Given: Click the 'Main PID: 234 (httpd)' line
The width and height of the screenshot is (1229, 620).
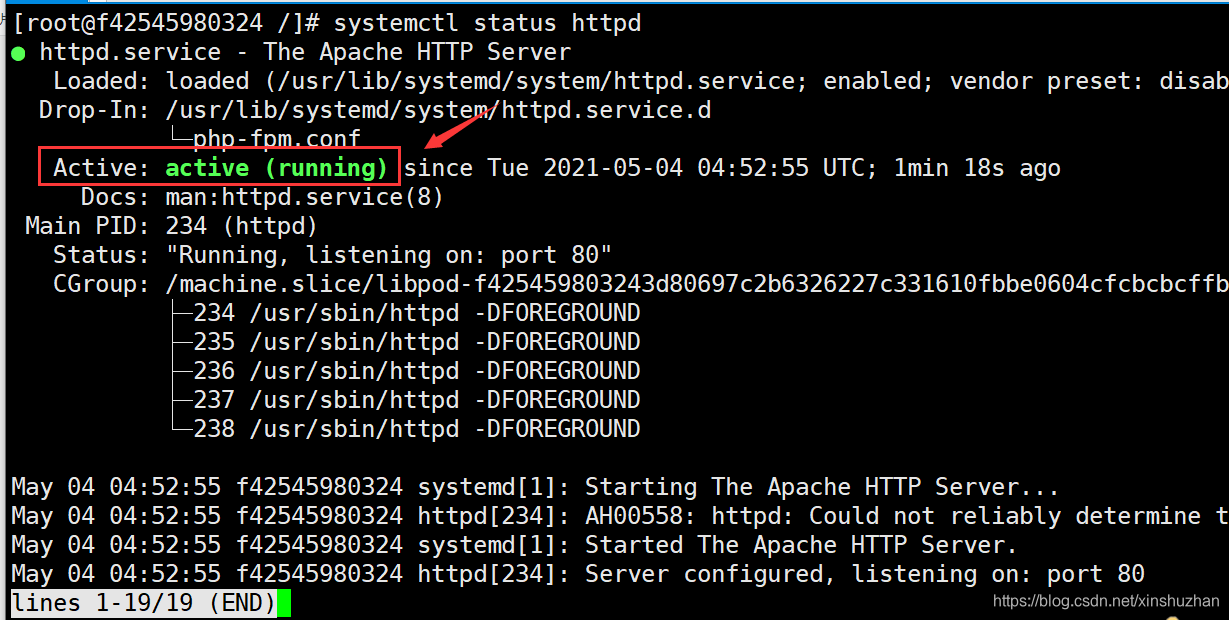Looking at the screenshot, I should pyautogui.click(x=171, y=226).
